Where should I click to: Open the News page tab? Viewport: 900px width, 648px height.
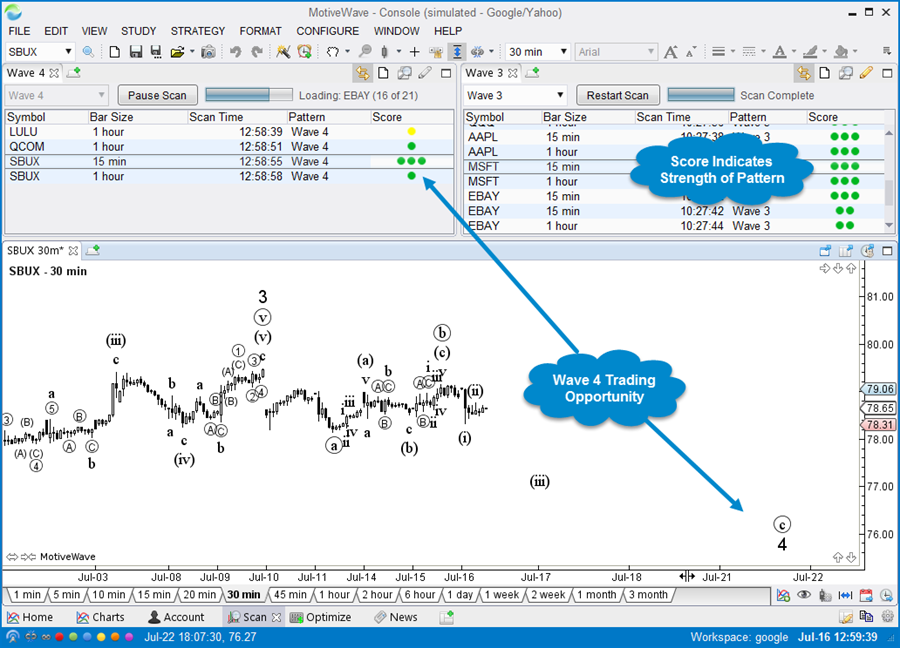tap(395, 617)
